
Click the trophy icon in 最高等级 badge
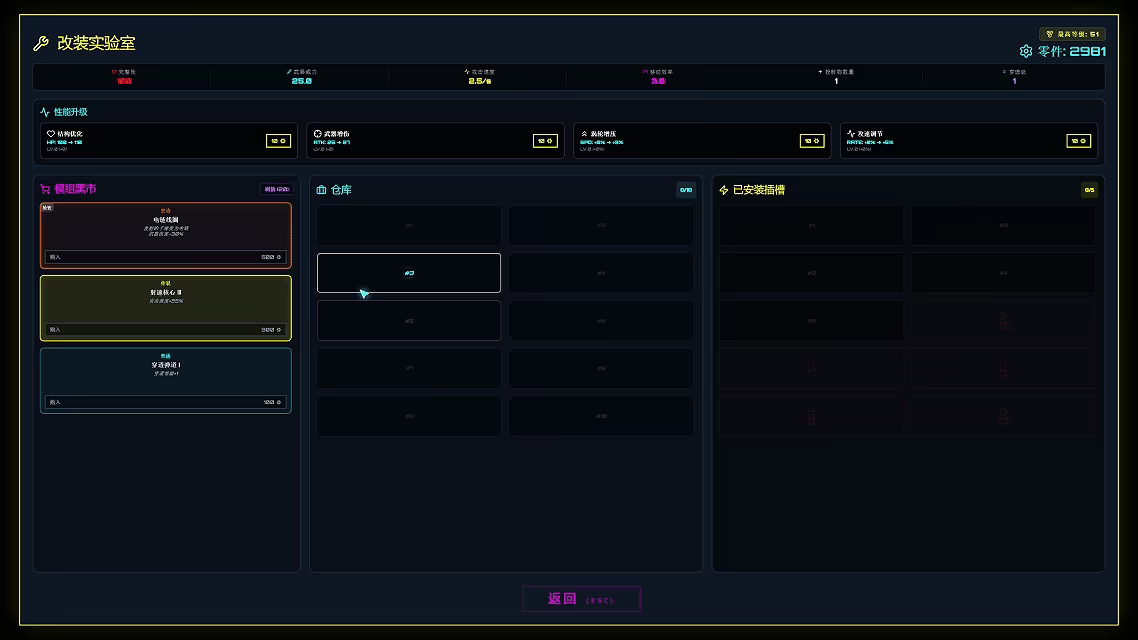coord(1049,34)
